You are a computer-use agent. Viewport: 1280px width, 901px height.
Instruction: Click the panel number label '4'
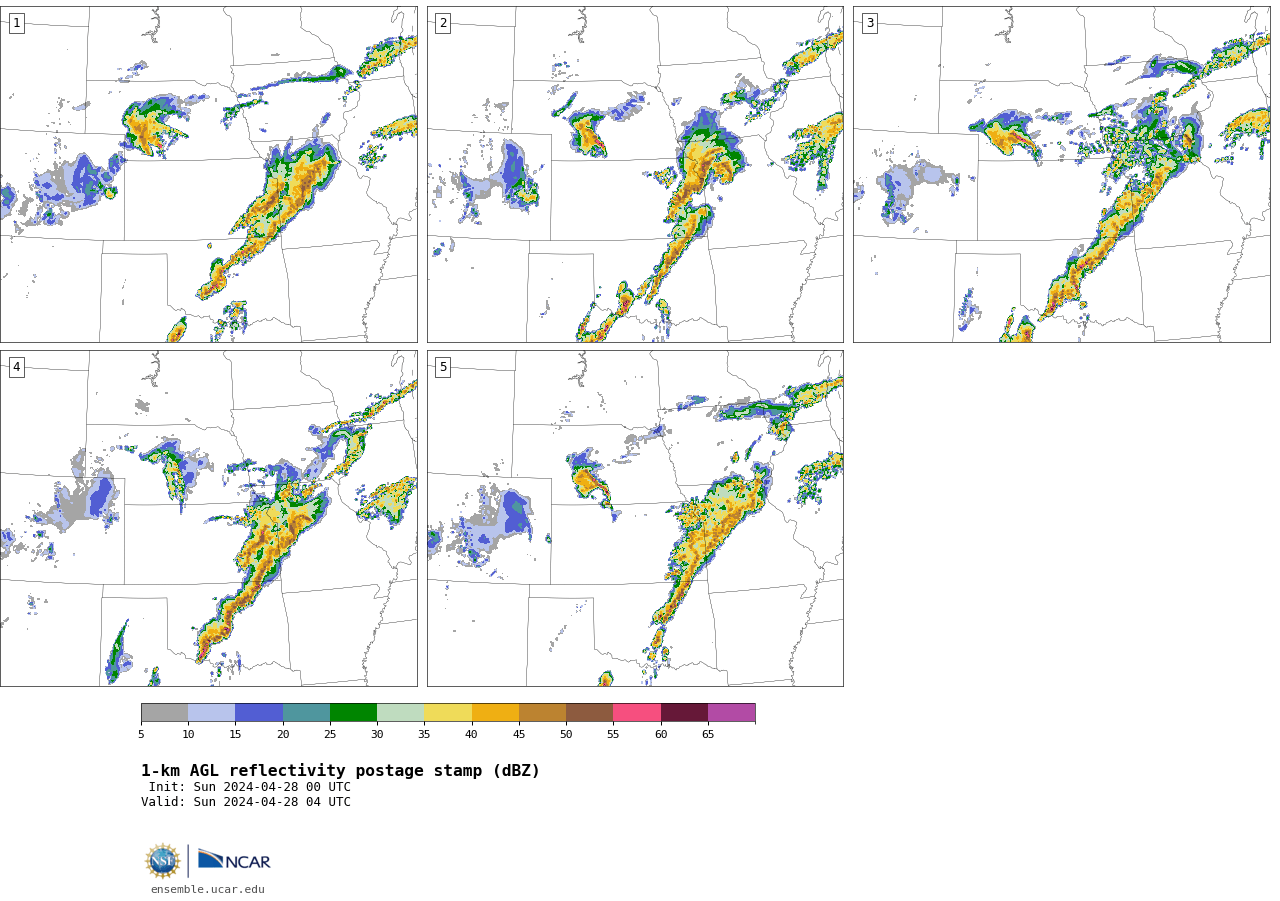[16, 367]
